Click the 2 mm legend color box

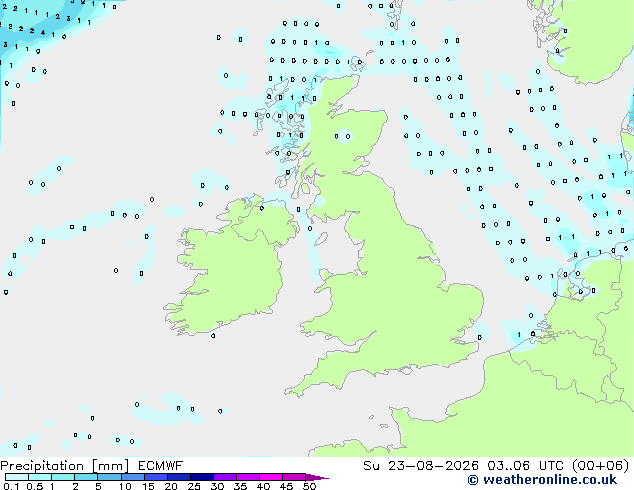(86, 477)
